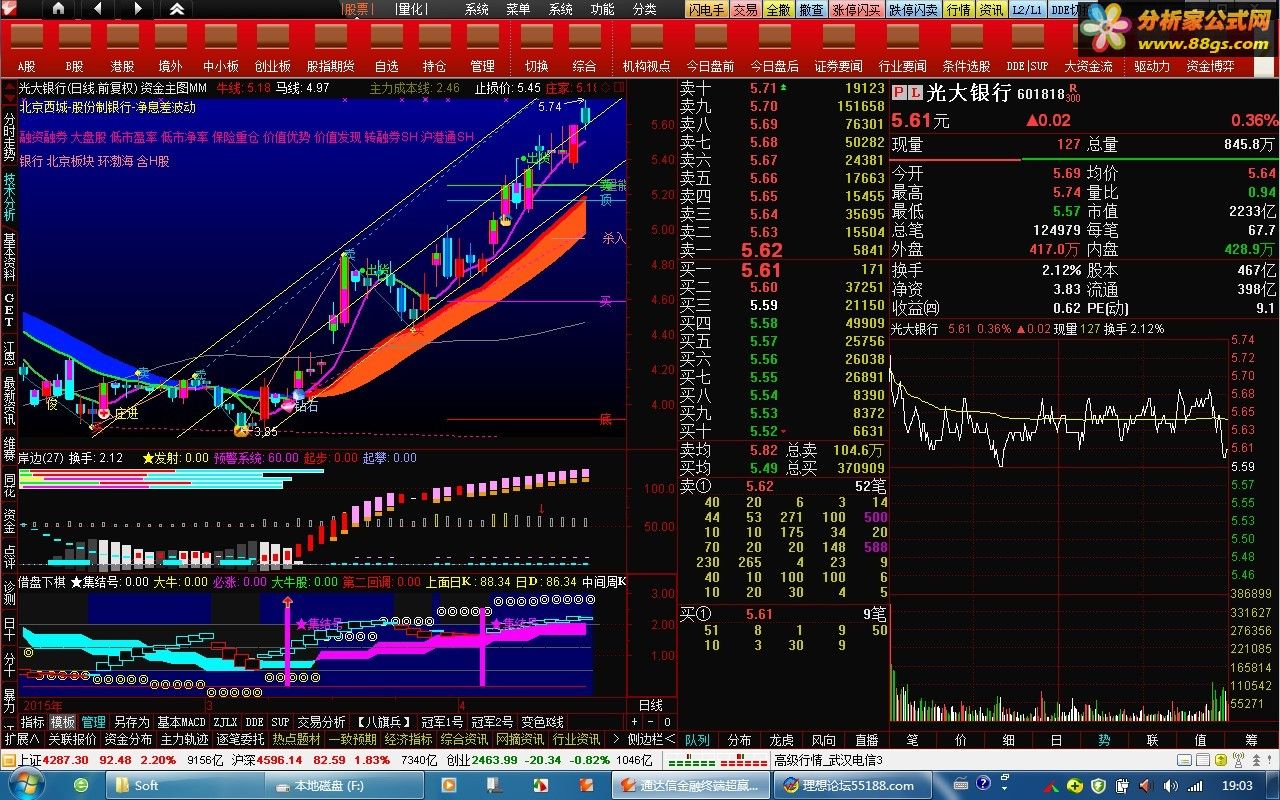
Task: Zoom out chart with minus button
Action: coord(651,721)
